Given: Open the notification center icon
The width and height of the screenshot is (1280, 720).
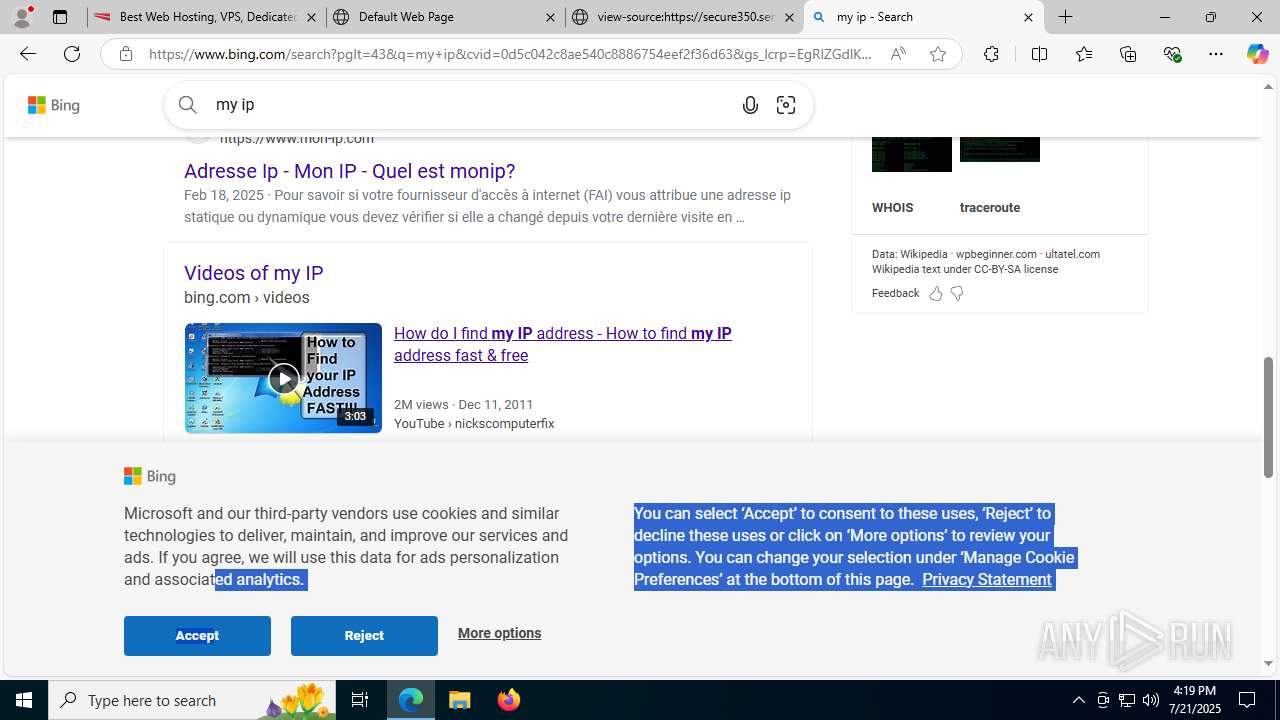Looking at the screenshot, I should coord(1248,700).
